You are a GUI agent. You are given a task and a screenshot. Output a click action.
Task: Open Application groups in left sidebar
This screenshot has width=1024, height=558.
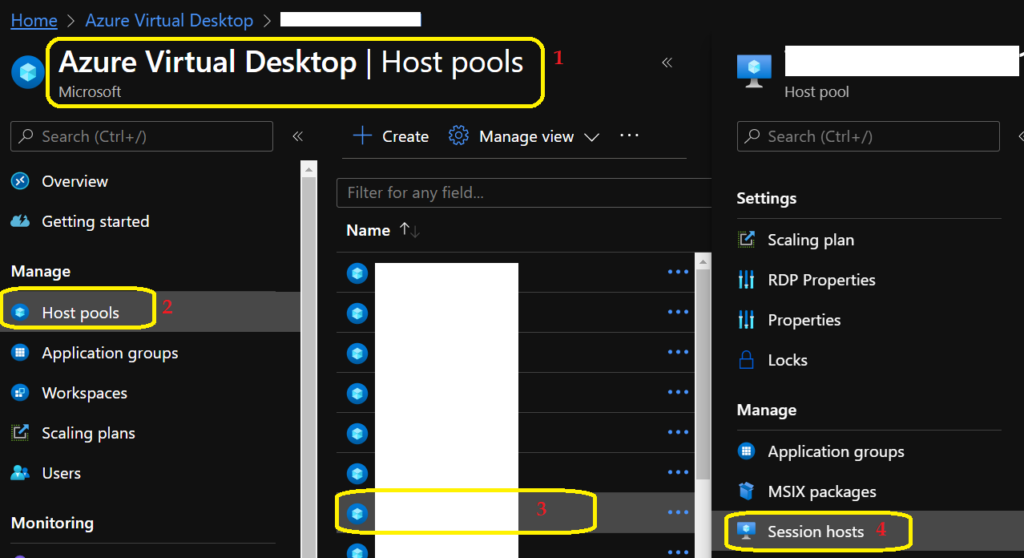coord(110,353)
